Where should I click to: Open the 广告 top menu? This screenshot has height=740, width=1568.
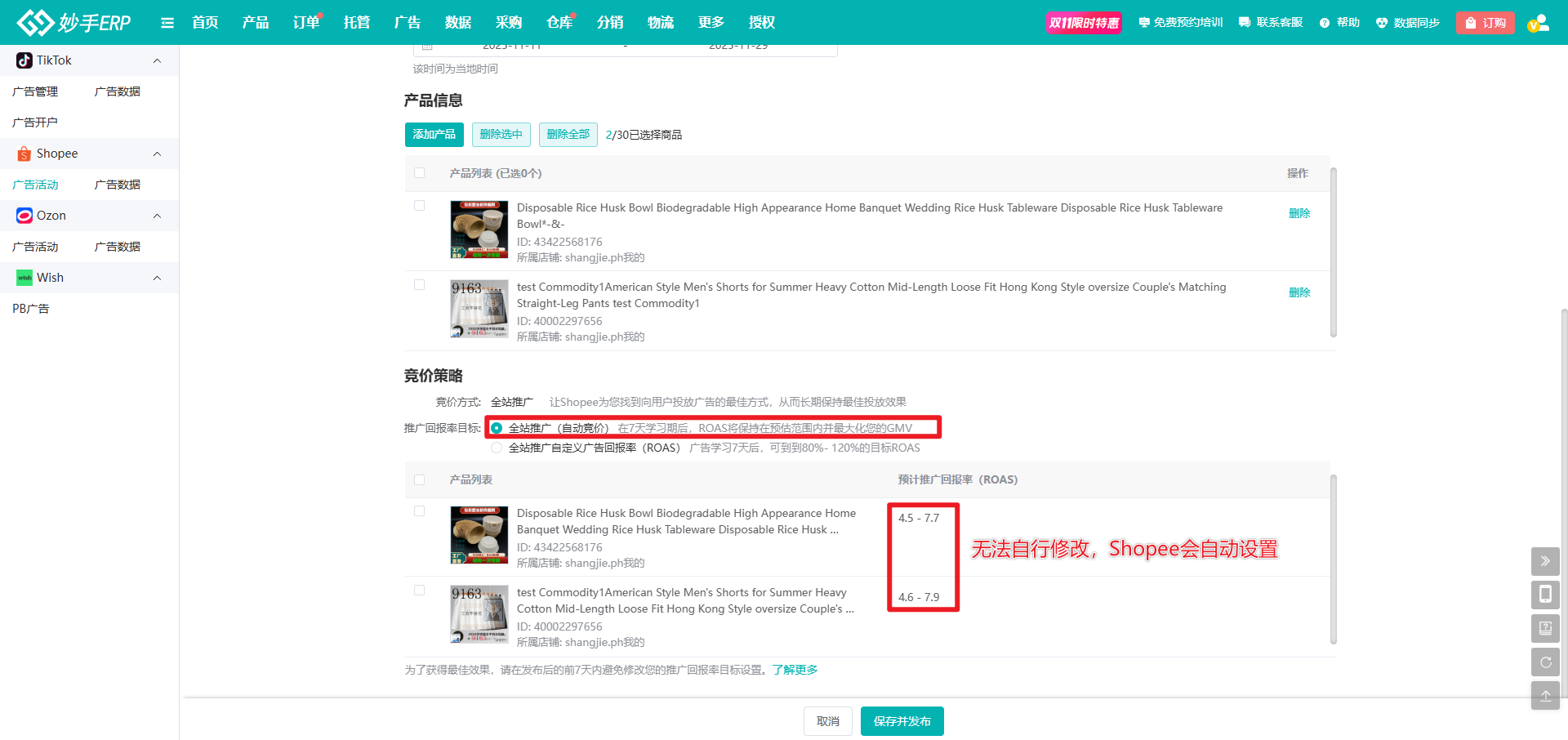(x=408, y=23)
